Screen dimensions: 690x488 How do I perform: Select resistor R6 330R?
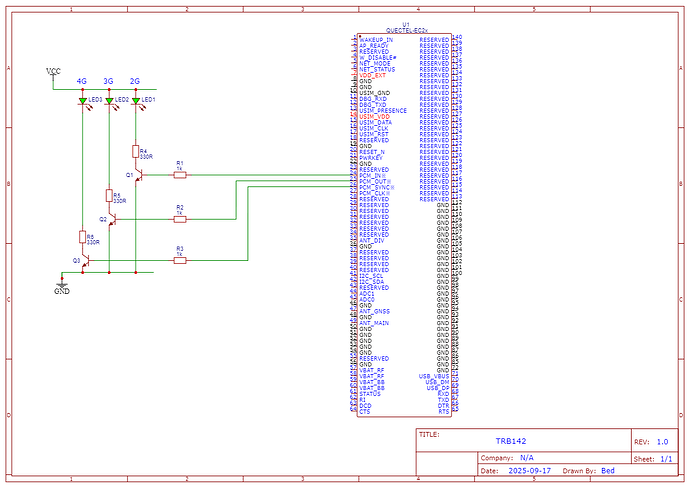[81, 237]
